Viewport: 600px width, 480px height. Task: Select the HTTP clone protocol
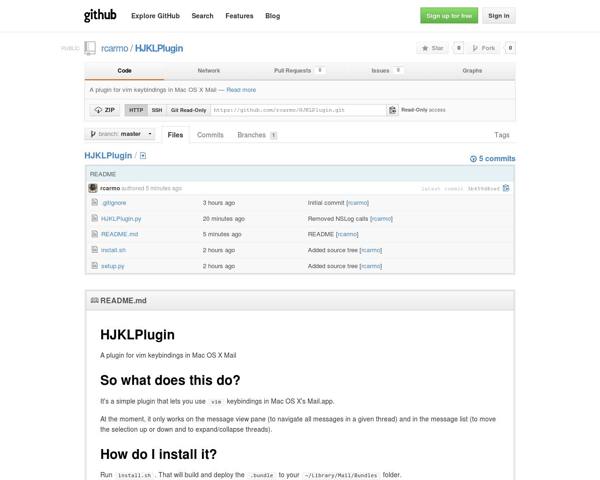[x=136, y=110]
